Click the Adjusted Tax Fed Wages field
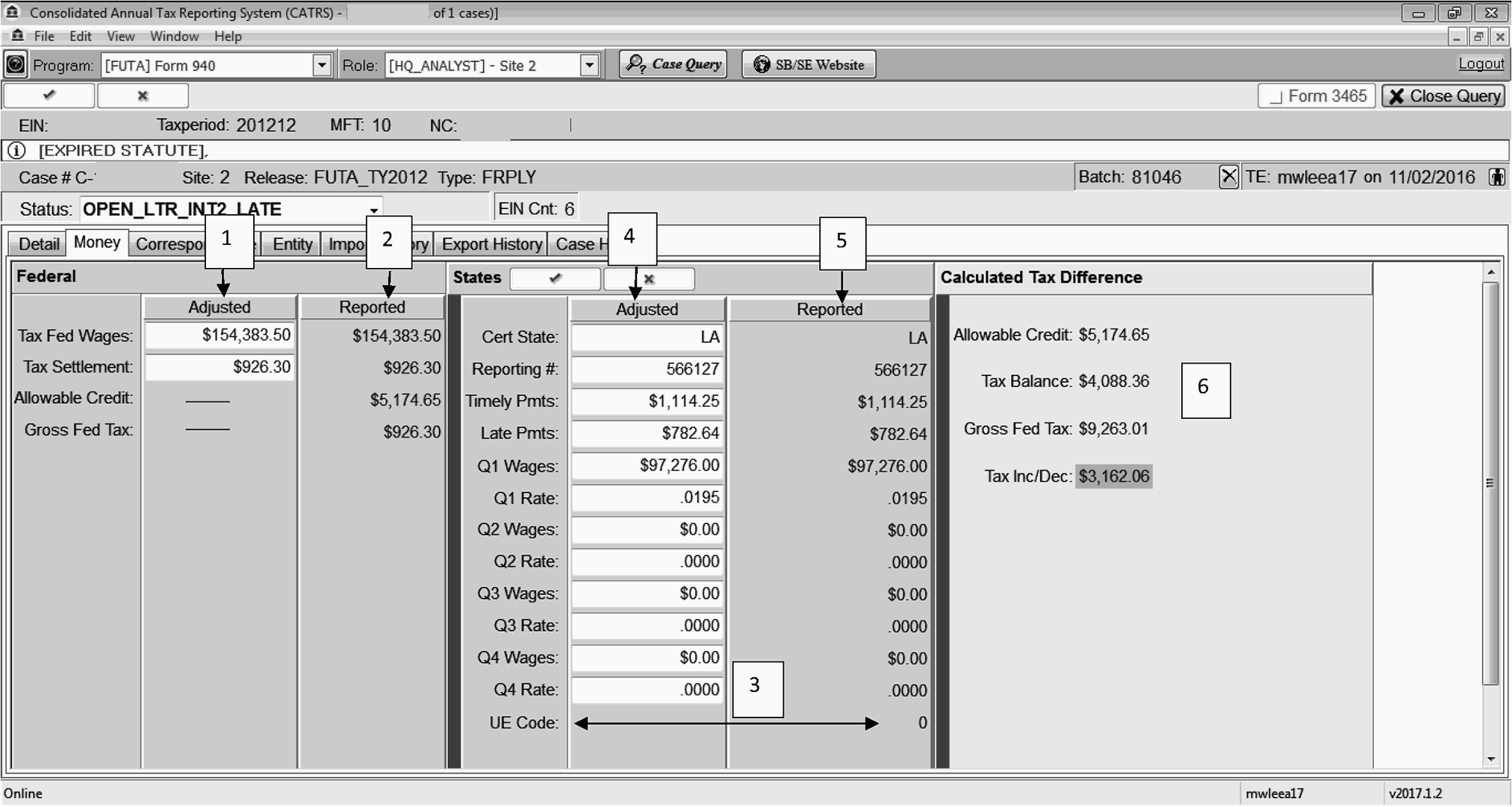Viewport: 1512px width, 807px height. [x=220, y=335]
